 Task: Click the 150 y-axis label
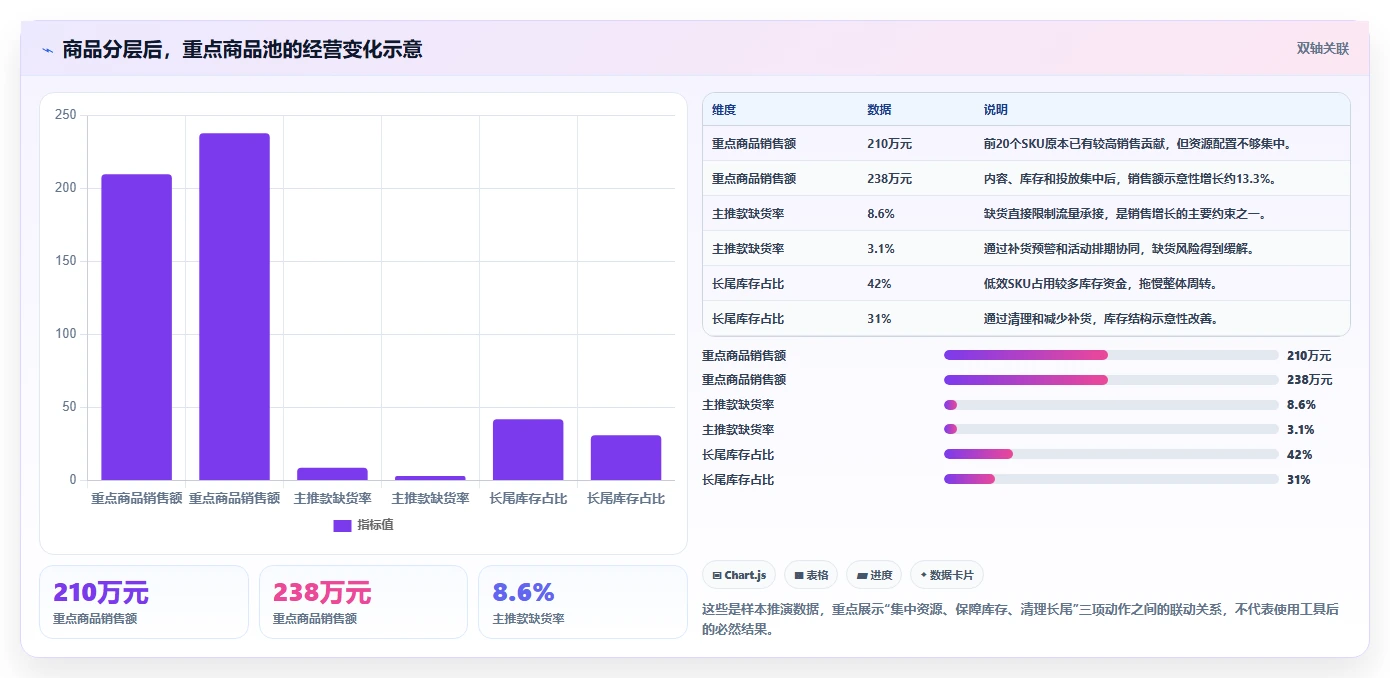(x=66, y=261)
